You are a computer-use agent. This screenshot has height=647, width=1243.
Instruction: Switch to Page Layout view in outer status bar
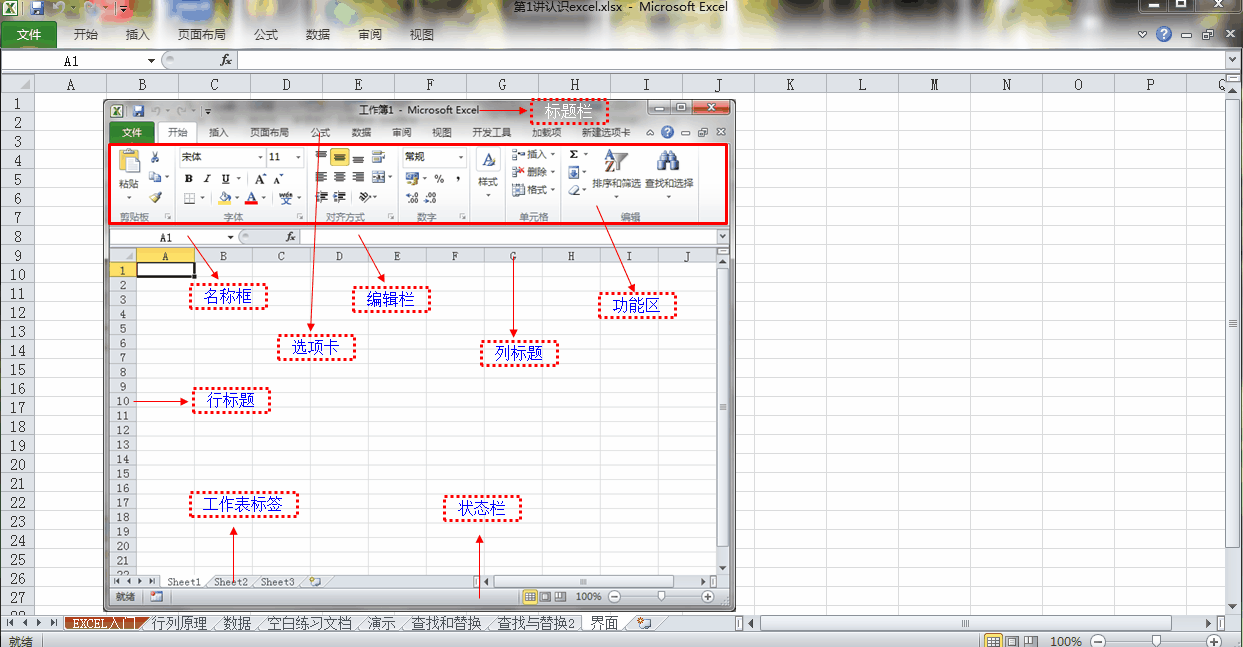[1011, 641]
